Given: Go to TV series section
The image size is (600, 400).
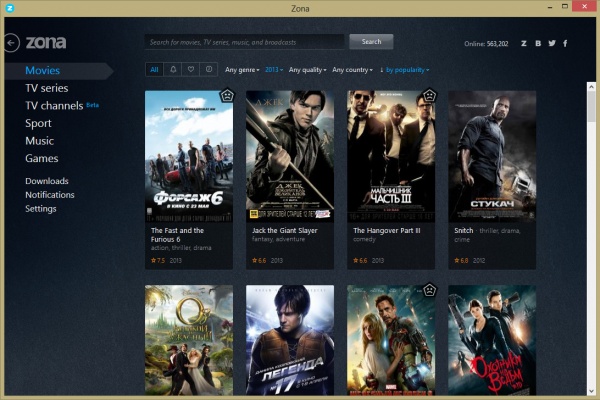Looking at the screenshot, I should (47, 88).
